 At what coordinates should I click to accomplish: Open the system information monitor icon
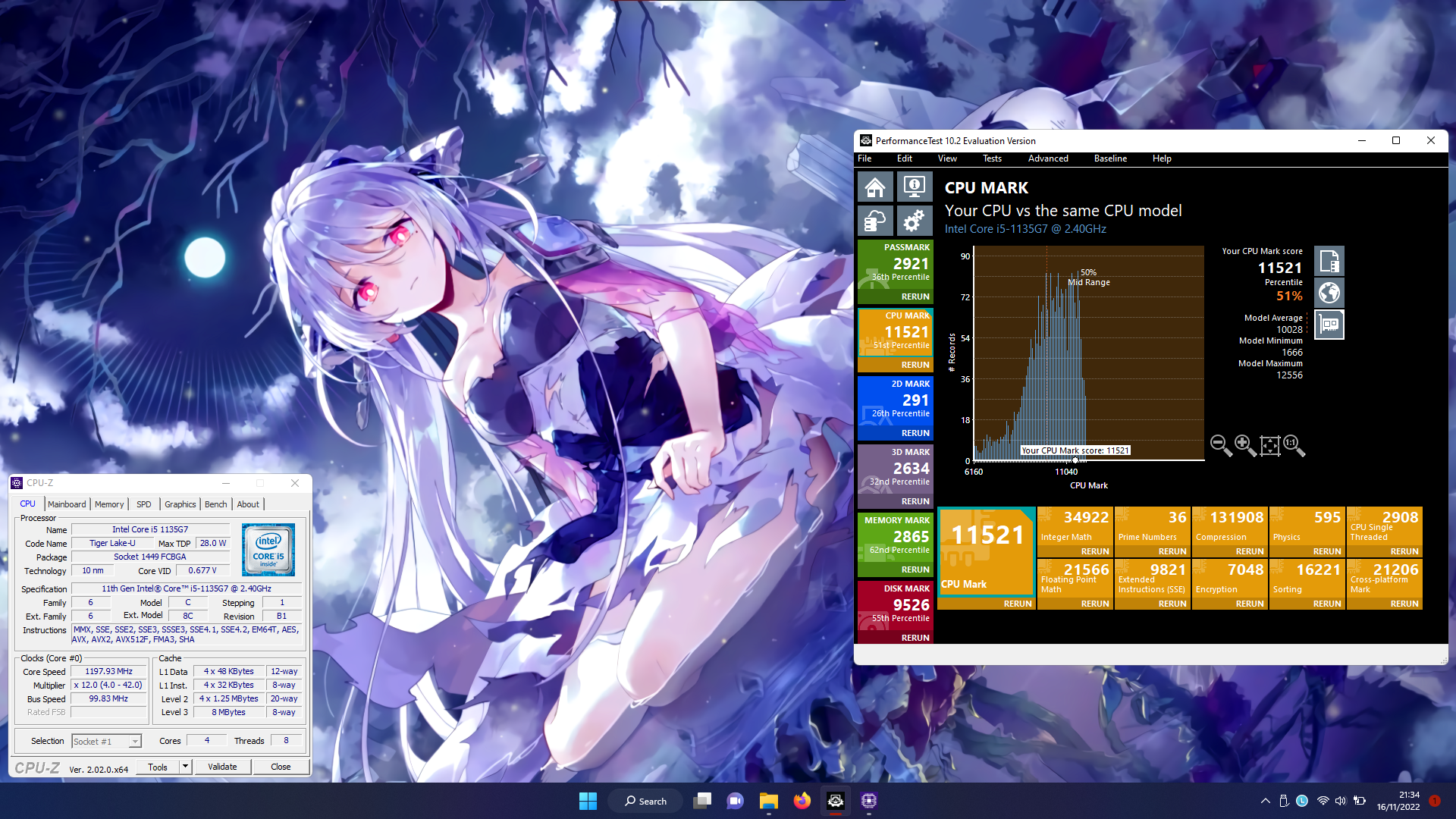pos(915,187)
